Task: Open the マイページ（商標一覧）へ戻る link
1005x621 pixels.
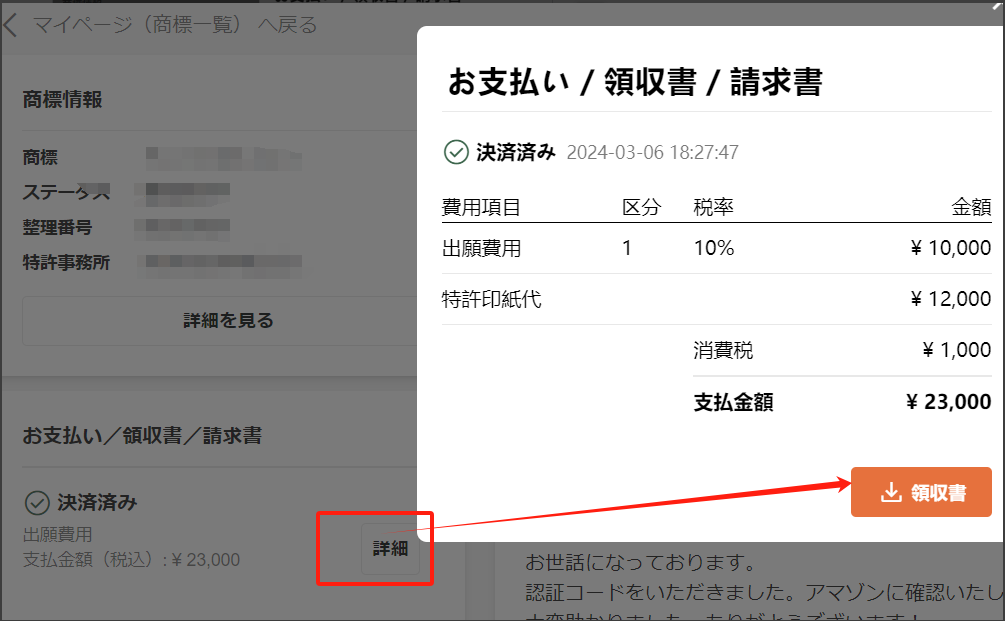Action: tap(175, 25)
